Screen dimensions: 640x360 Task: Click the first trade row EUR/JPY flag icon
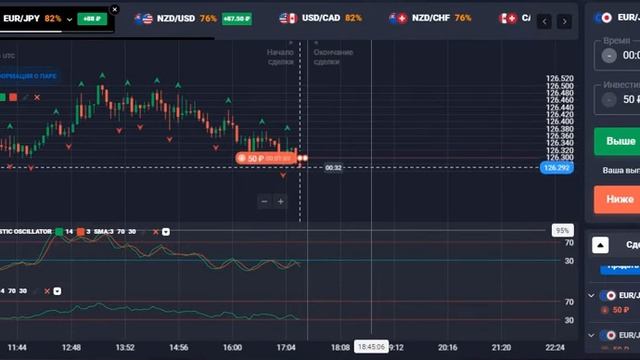pos(607,296)
